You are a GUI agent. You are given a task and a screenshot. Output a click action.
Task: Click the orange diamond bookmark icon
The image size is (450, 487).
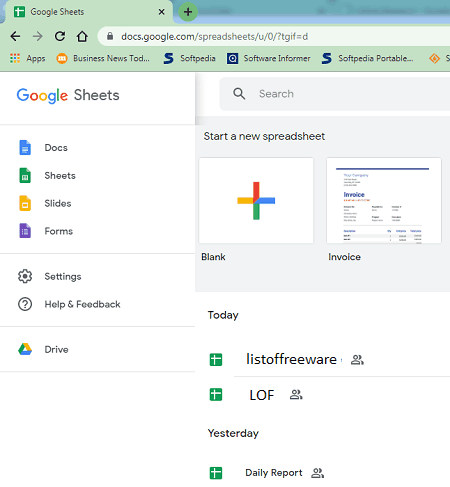click(434, 58)
